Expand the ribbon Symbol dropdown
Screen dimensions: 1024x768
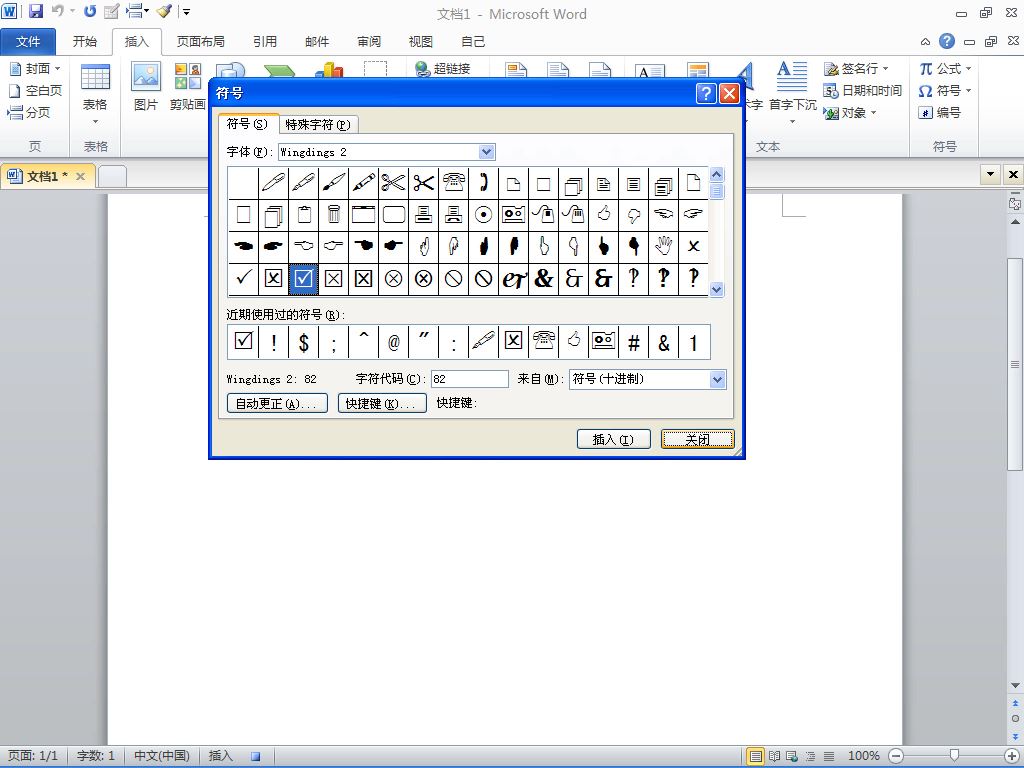[968, 91]
